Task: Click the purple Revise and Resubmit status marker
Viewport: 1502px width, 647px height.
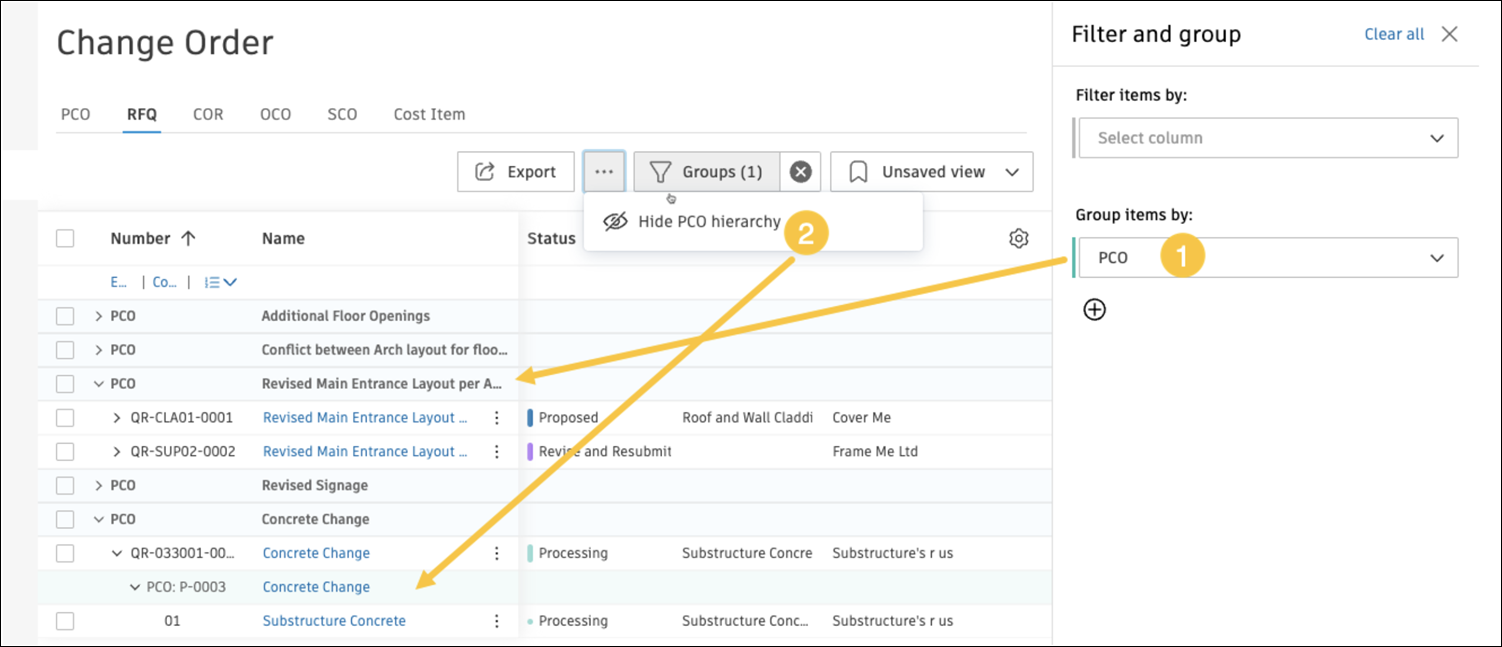Action: click(x=531, y=452)
